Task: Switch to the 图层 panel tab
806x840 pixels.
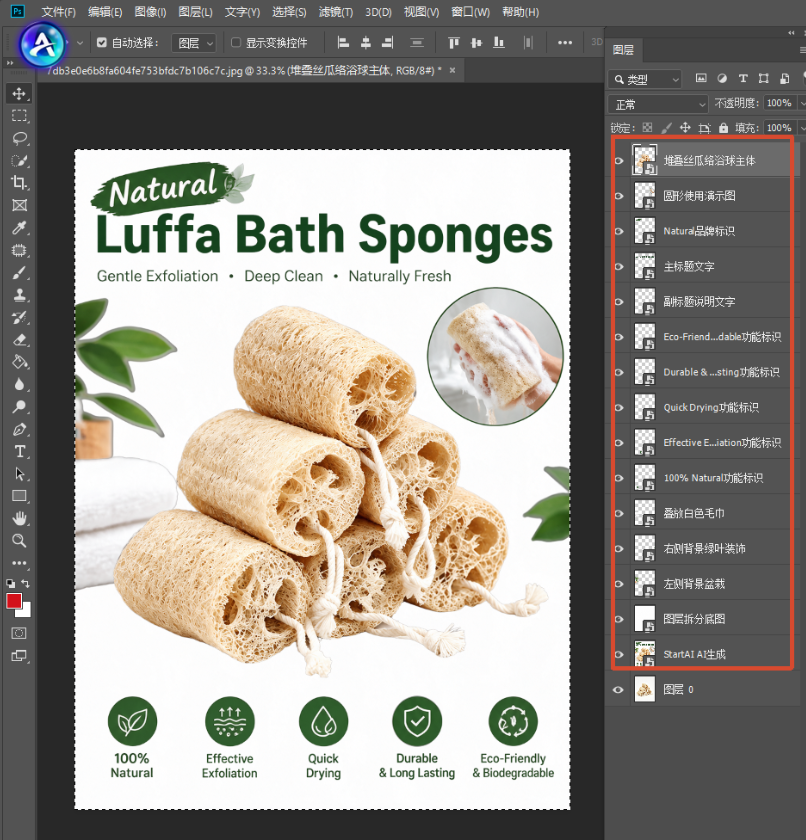Action: (623, 50)
